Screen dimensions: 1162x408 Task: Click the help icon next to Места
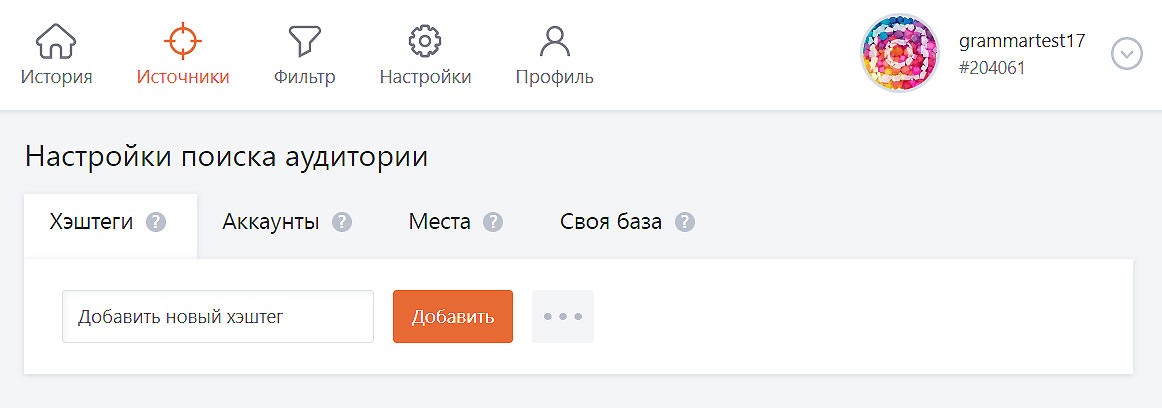tap(493, 222)
